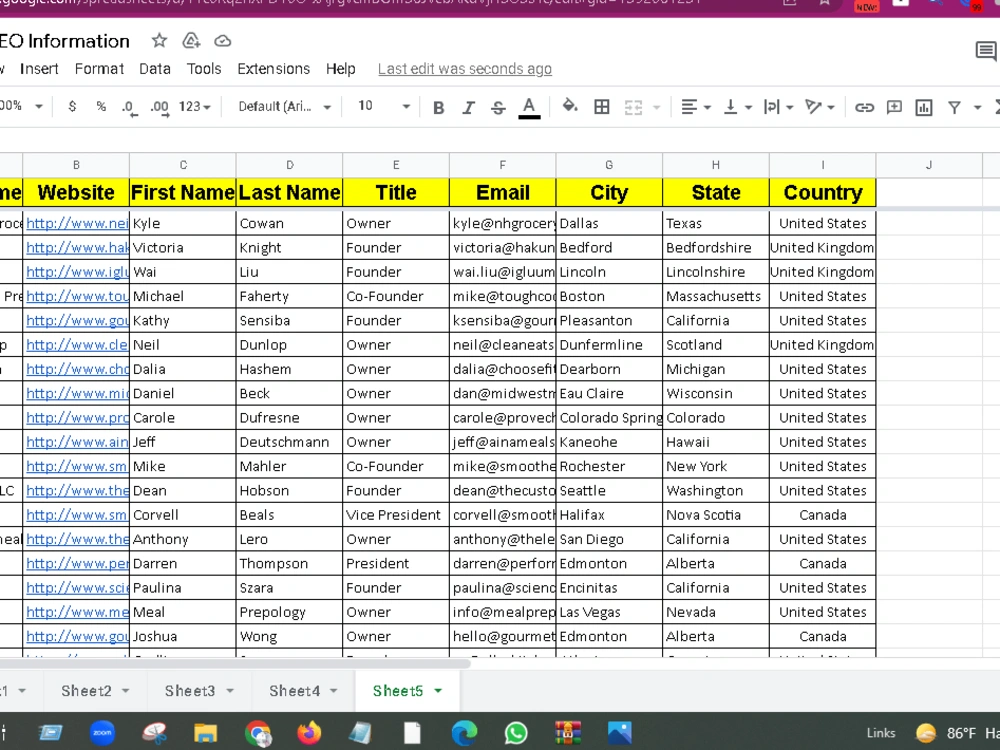The image size is (1000, 750).
Task: Open the Help menu
Action: click(341, 69)
